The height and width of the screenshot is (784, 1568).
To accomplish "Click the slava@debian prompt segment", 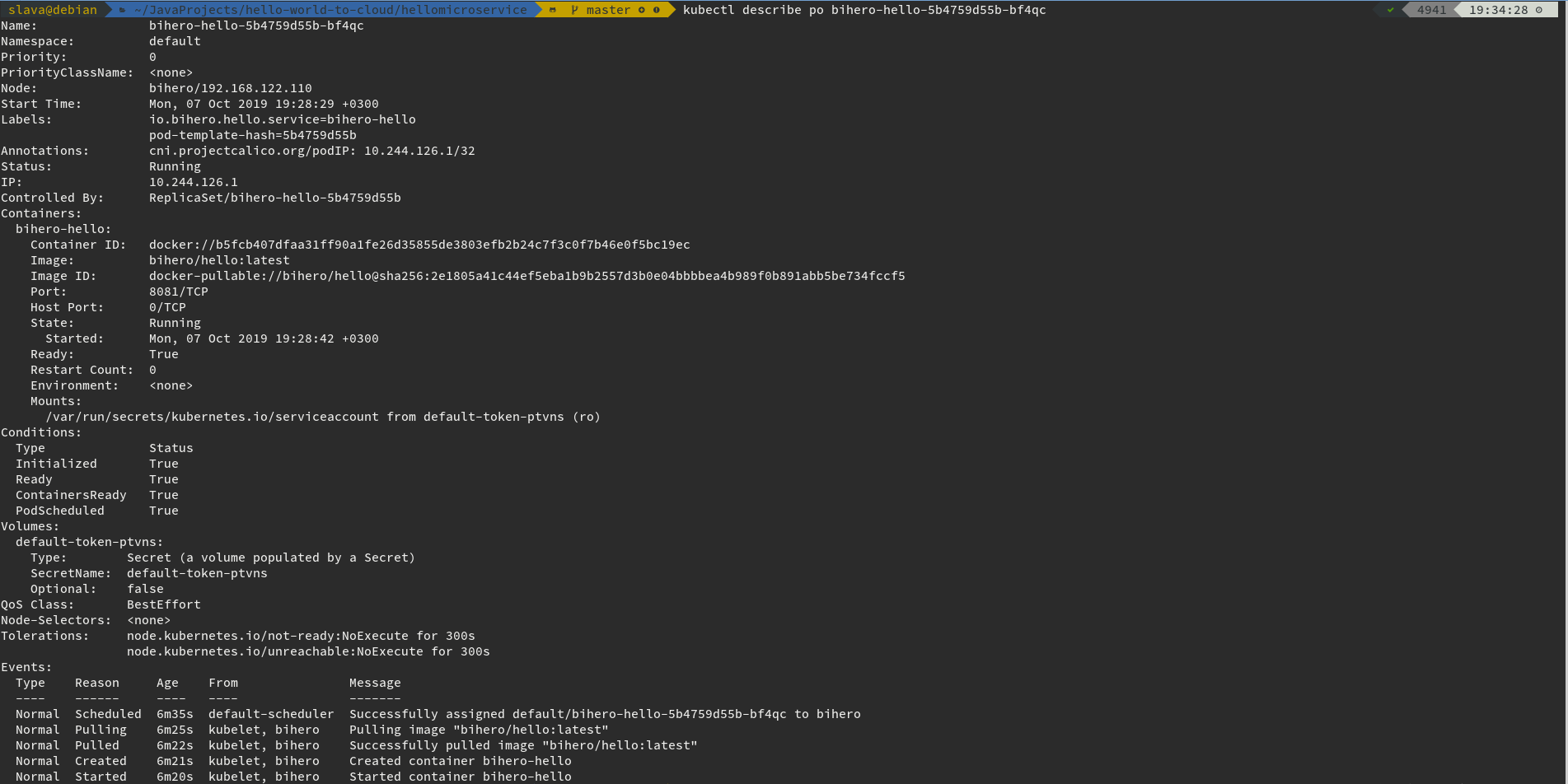I will coord(53,10).
